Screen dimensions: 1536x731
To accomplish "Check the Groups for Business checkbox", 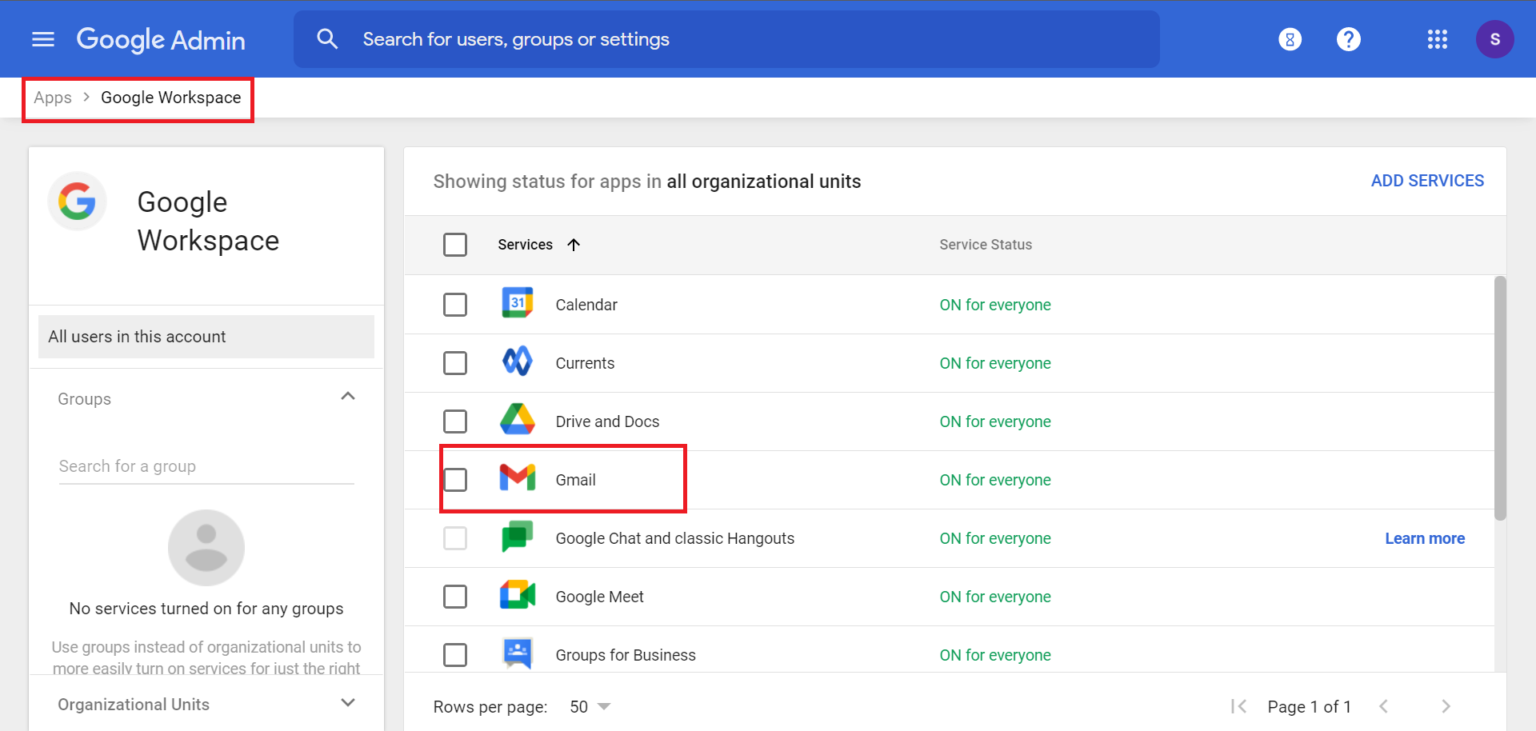I will point(455,655).
